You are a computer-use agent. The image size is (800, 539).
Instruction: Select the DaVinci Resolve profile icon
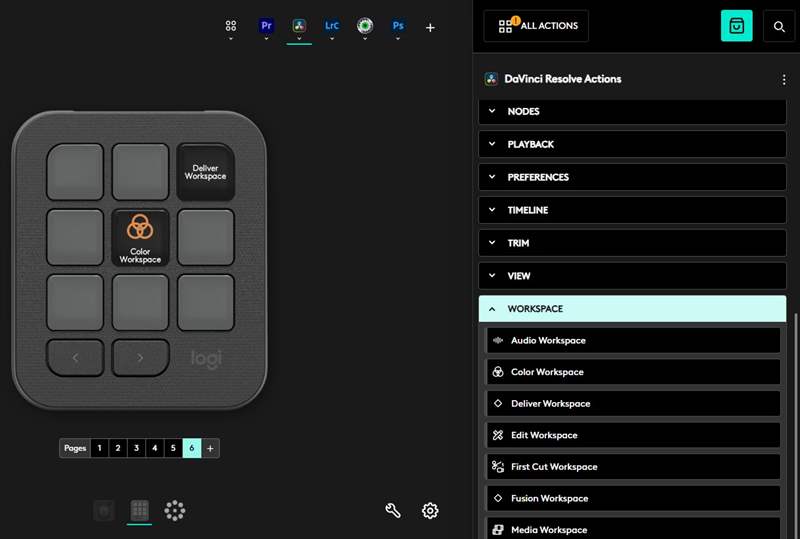pyautogui.click(x=299, y=26)
